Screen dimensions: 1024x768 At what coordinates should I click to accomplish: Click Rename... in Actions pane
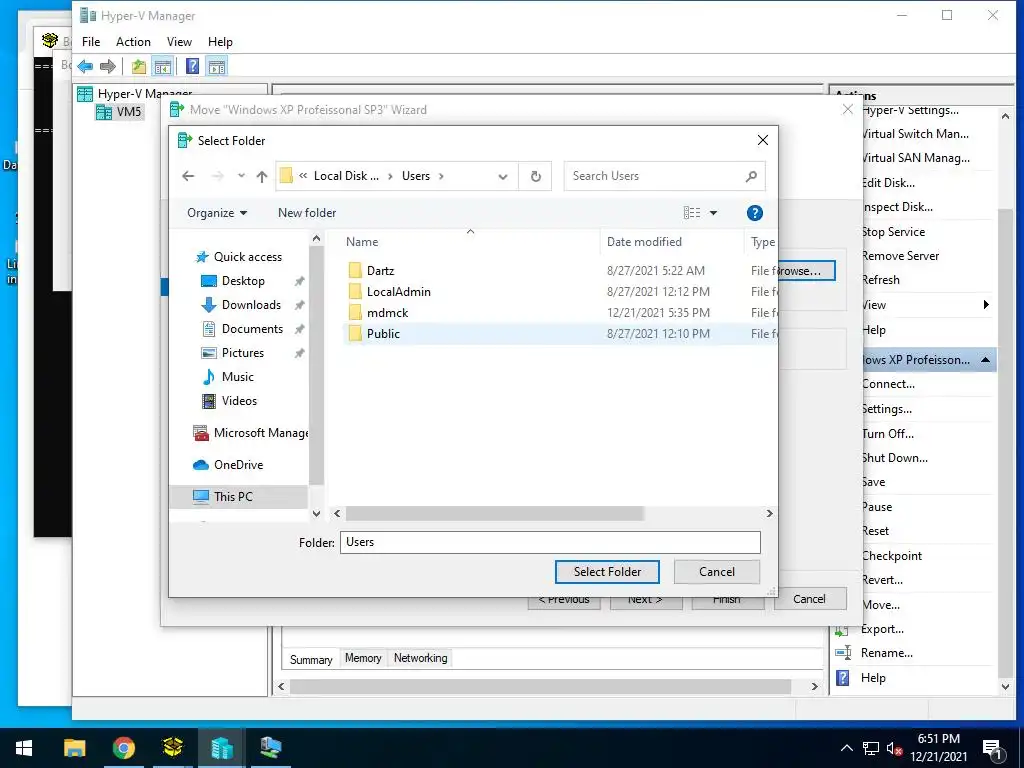point(886,653)
